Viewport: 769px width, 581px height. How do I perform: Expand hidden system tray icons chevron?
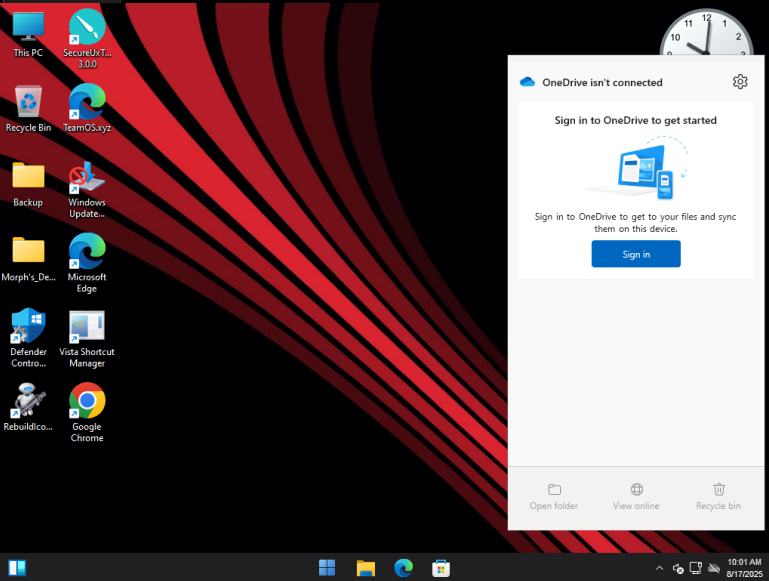pos(659,568)
